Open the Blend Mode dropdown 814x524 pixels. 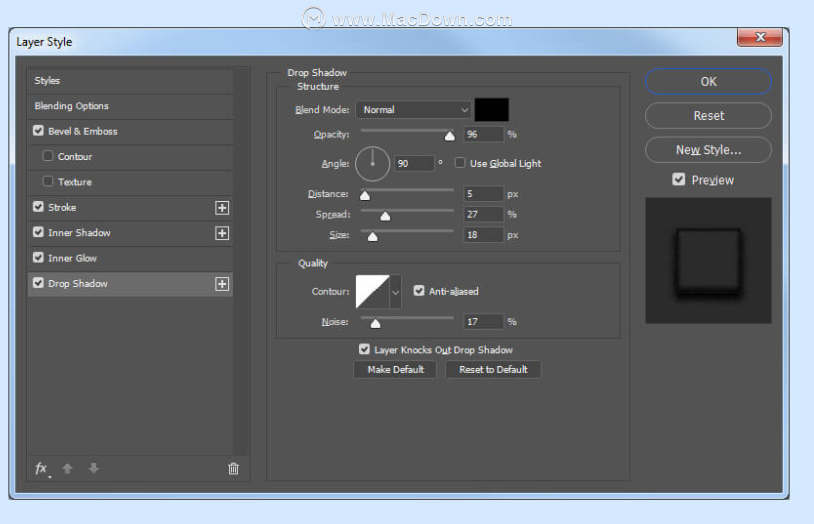click(413, 110)
